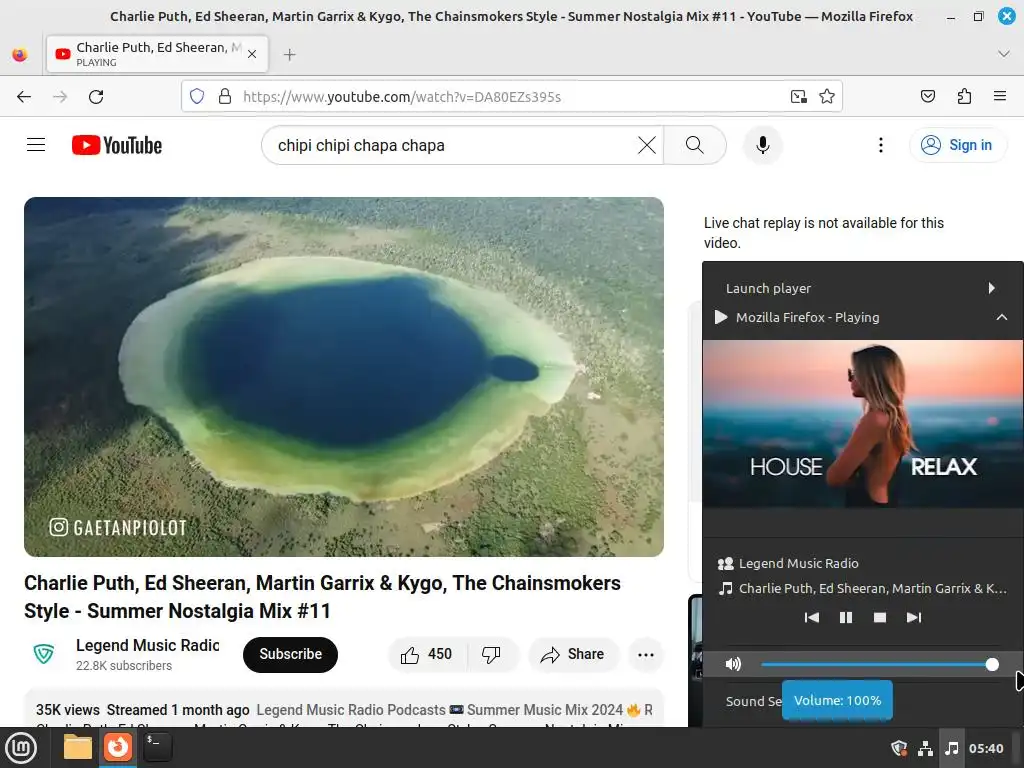Open Firefox tracking protection shield

[197, 97]
